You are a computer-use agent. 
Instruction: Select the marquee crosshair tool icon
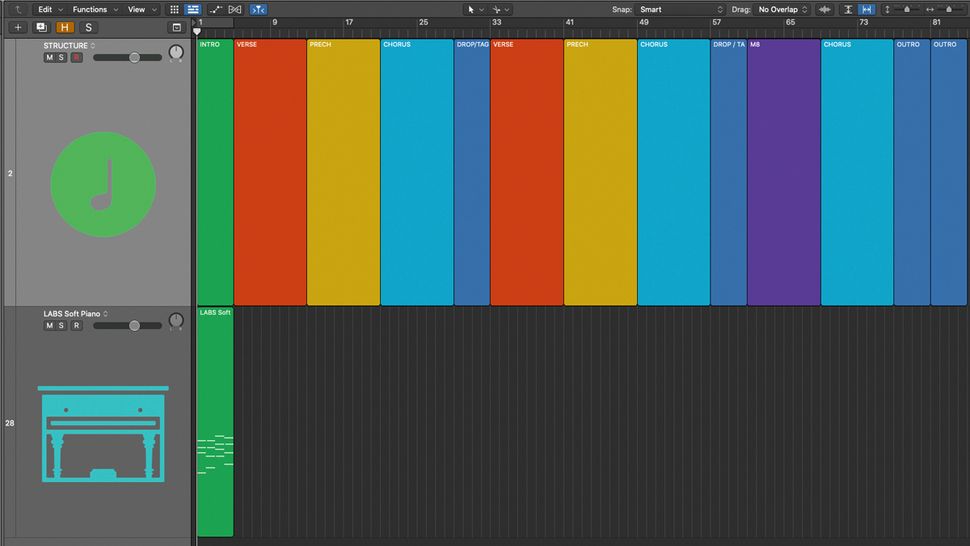pyautogui.click(x=496, y=9)
